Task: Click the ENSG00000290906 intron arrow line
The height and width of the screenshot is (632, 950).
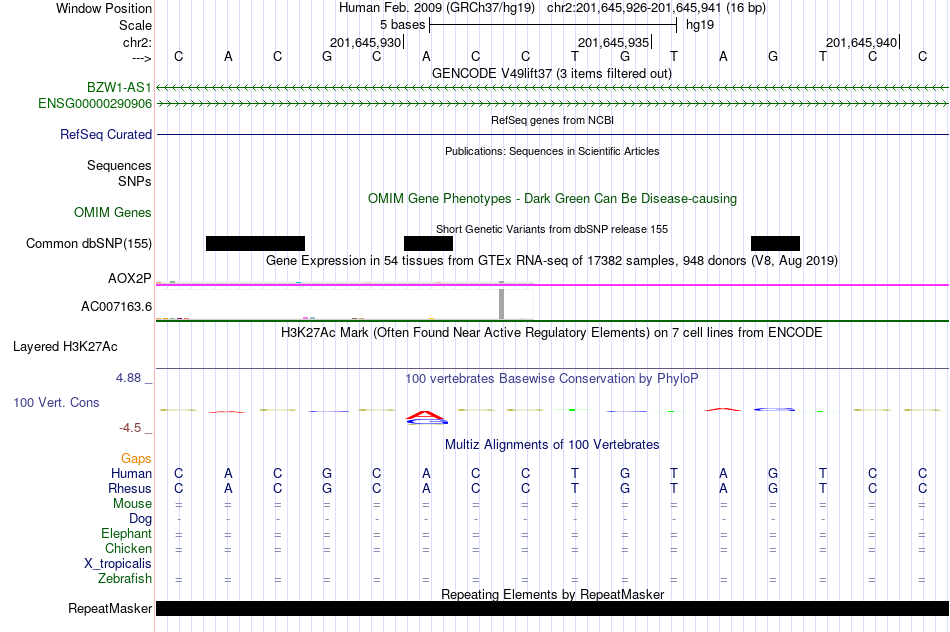Action: pyautogui.click(x=553, y=104)
